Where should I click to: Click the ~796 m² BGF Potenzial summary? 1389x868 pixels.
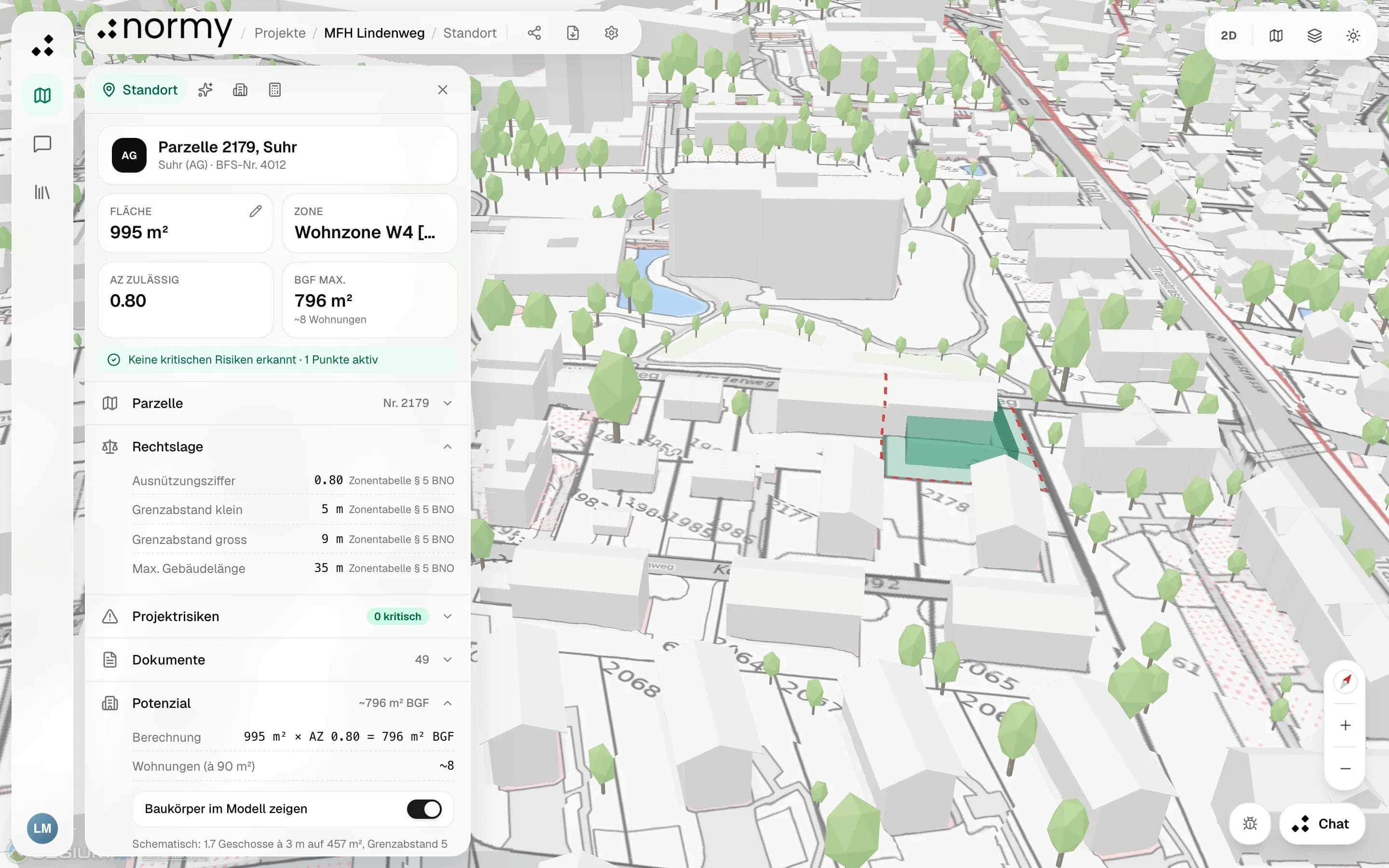(x=394, y=703)
